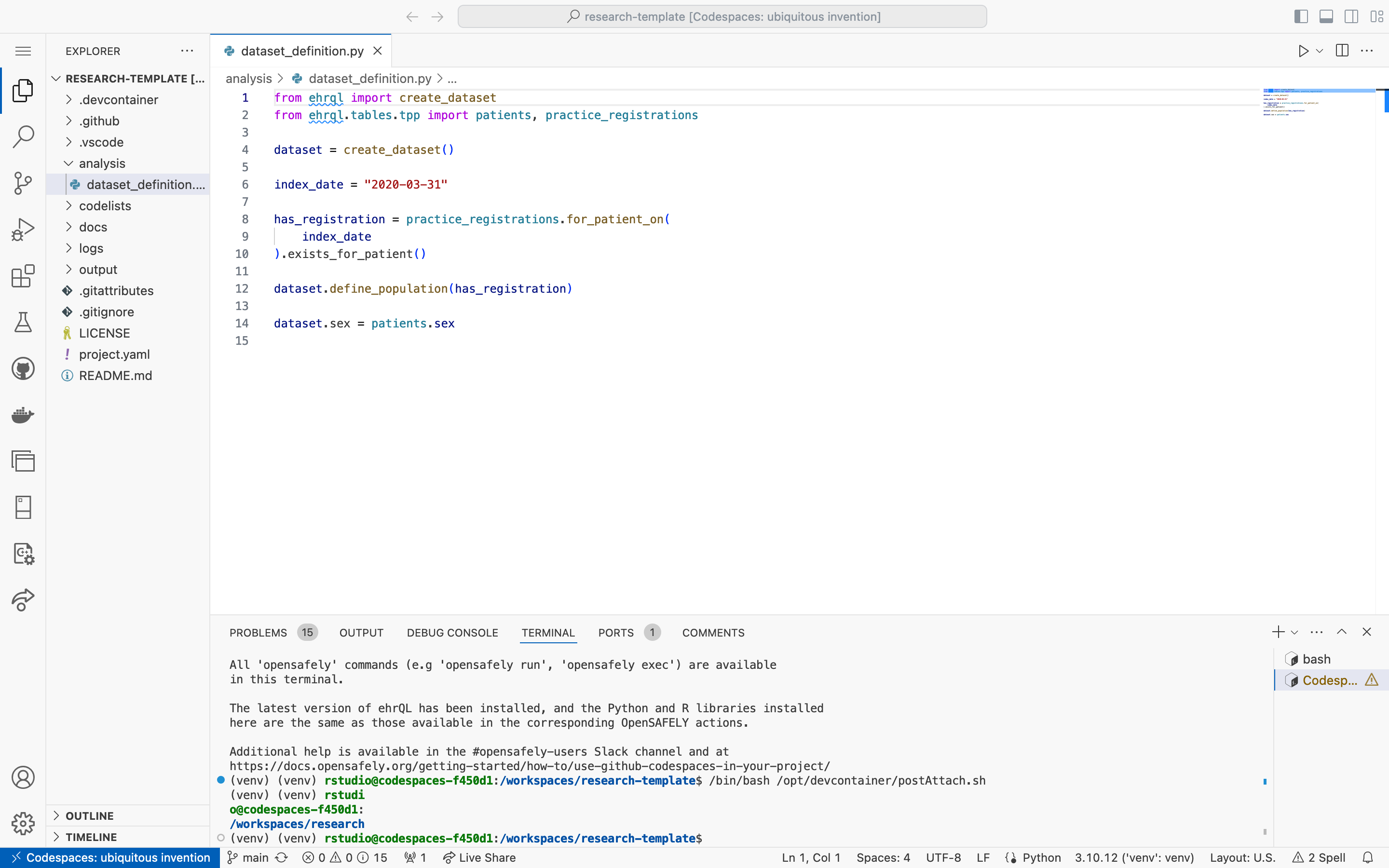The image size is (1389, 868).
Task: Open the Explorer view in activity bar
Action: tap(23, 91)
